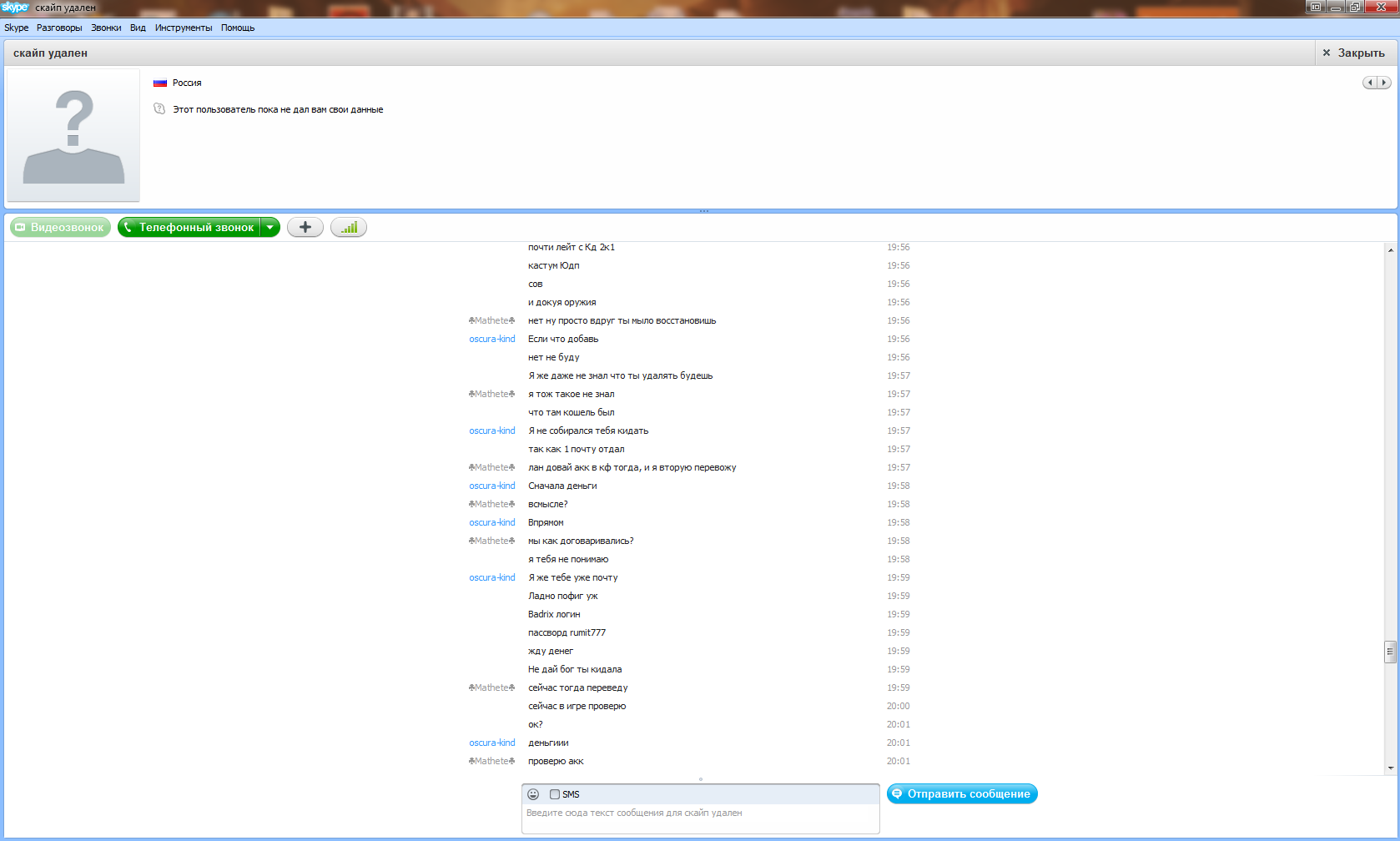Viewport: 1400px width, 841px height.
Task: Click Mathete sender beside "мы как договаривались?"
Action: tap(491, 541)
